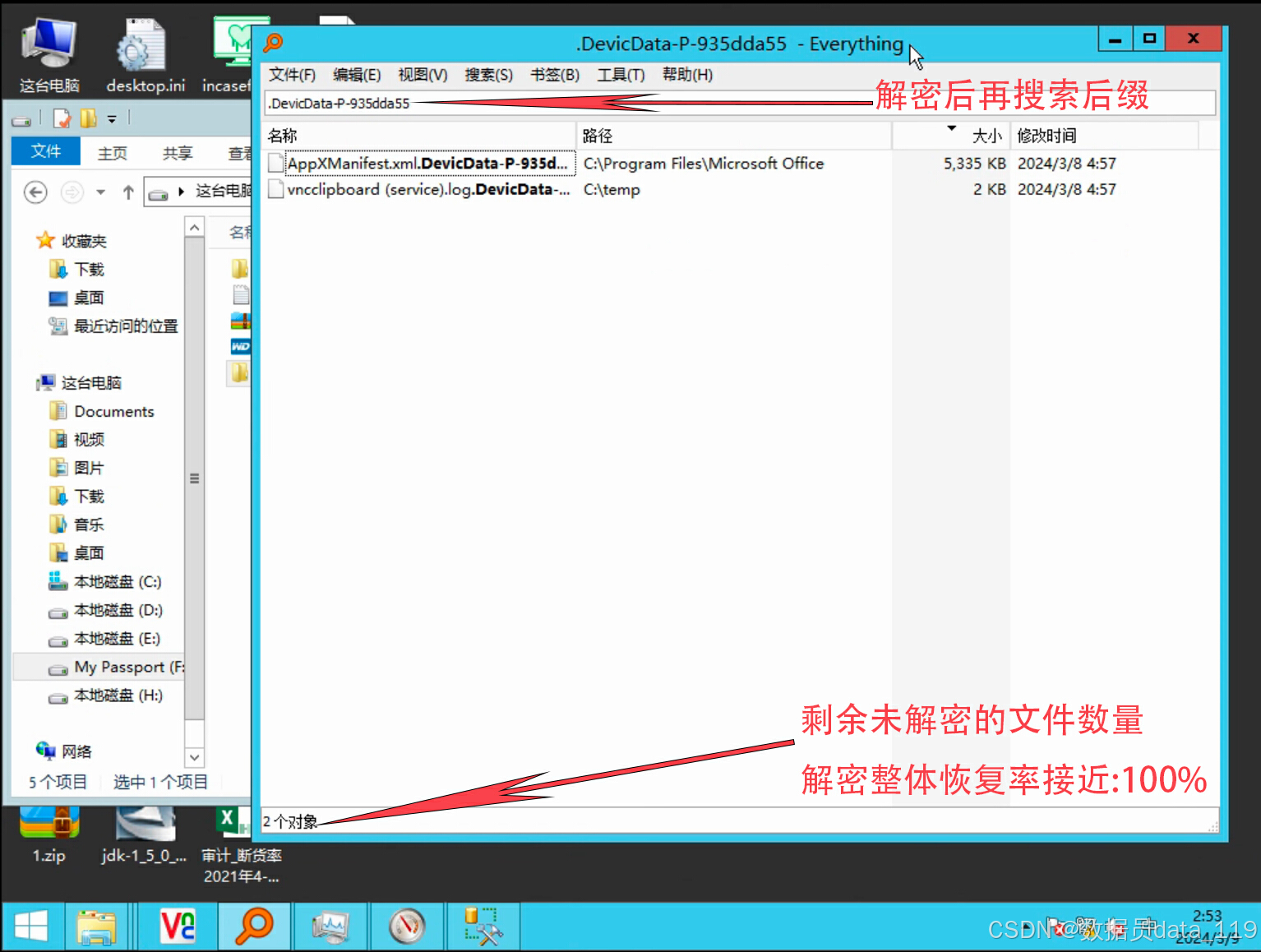Open the 搜索(S) menu
The height and width of the screenshot is (952, 1261).
click(x=488, y=75)
